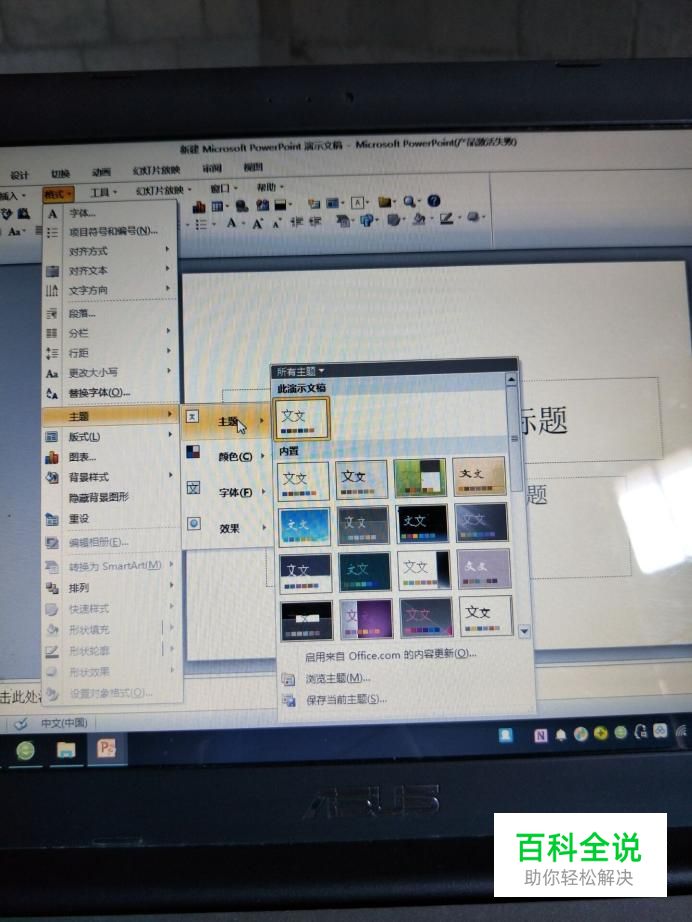Click the theme gallery scroll-up arrow
Image resolution: width=692 pixels, height=922 pixels.
pyautogui.click(x=512, y=380)
